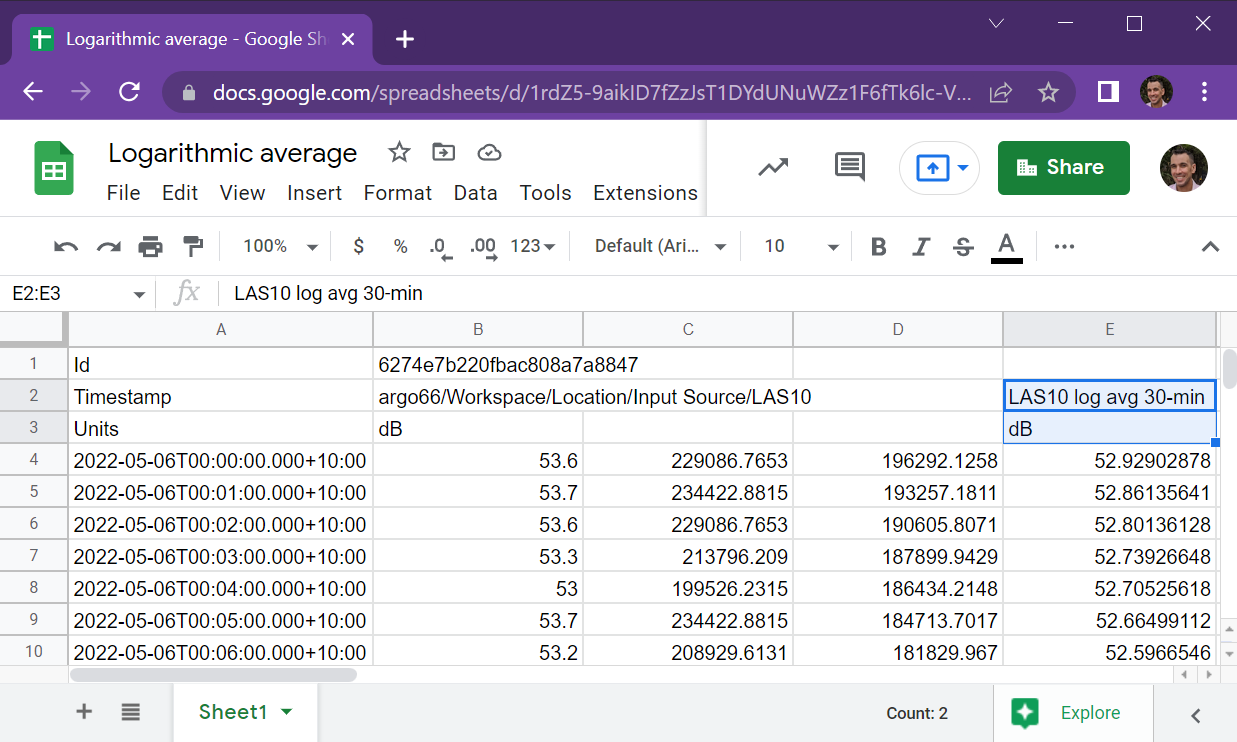Open the File menu
This screenshot has width=1237, height=742.
point(123,193)
